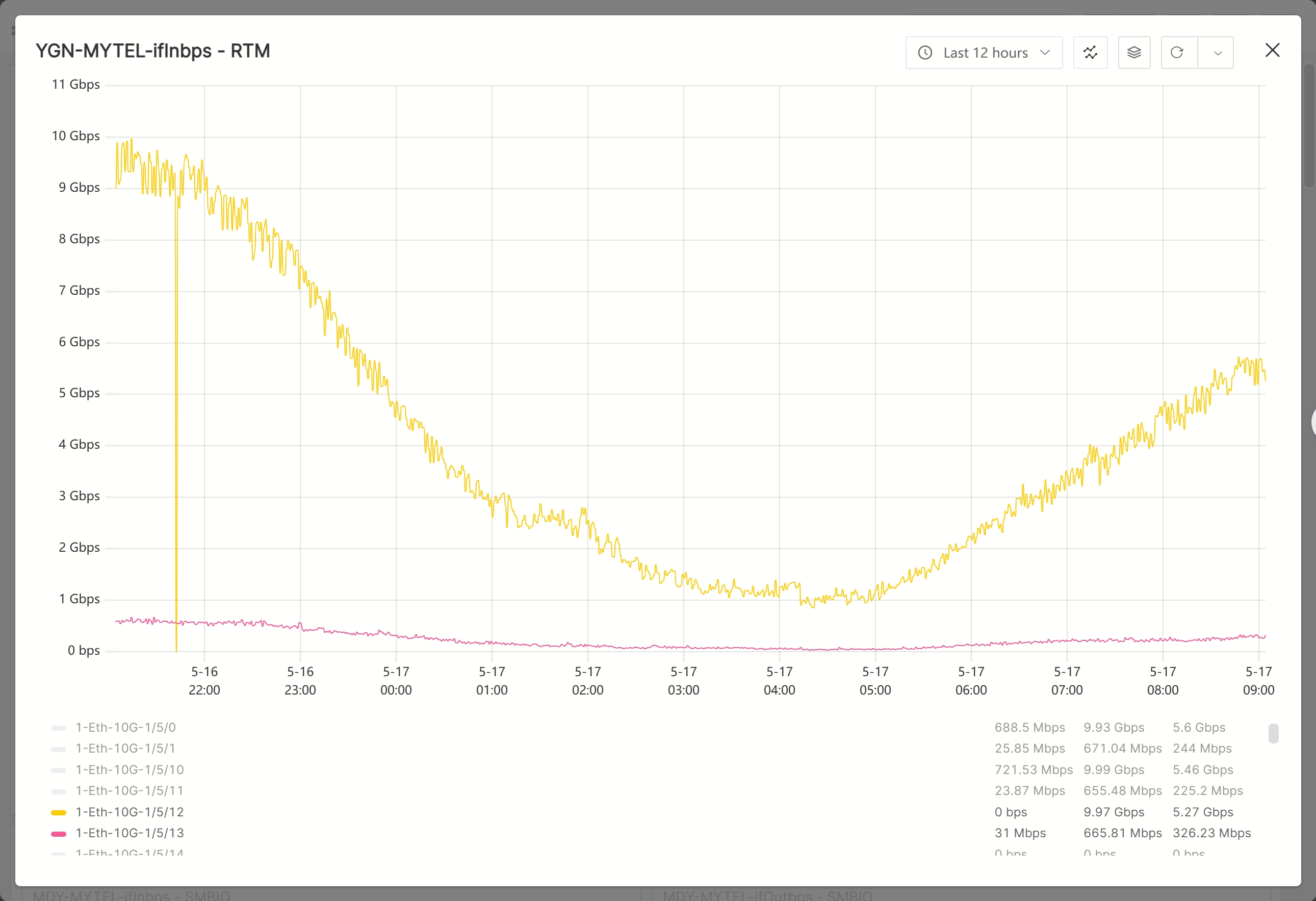Click the refresh icon button
1316x901 pixels.
(1177, 53)
